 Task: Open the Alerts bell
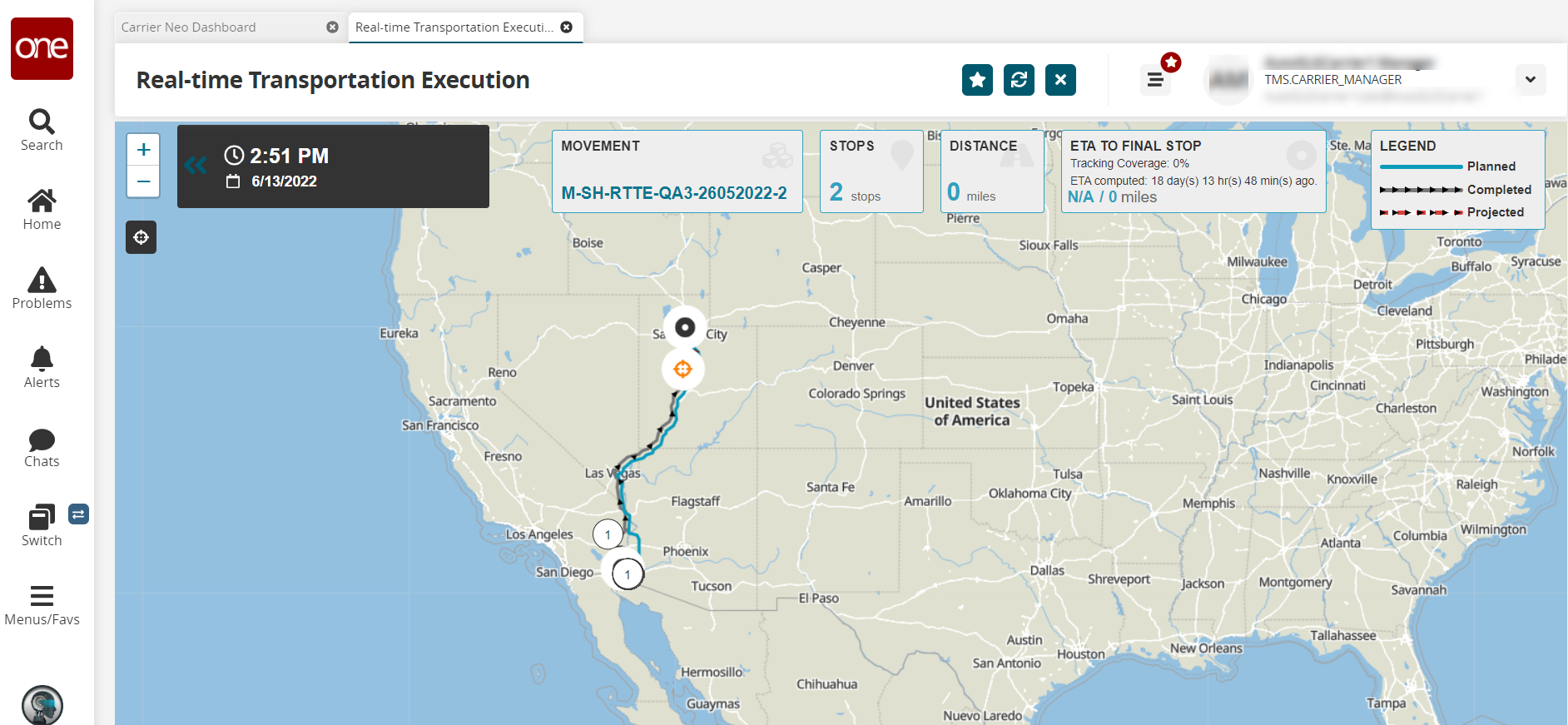(42, 360)
